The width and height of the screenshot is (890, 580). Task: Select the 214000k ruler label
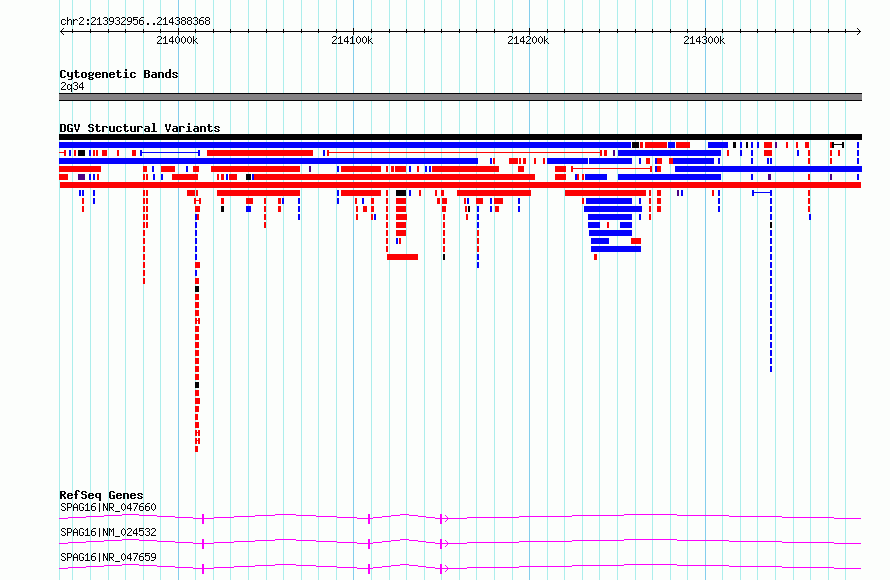click(x=177, y=40)
